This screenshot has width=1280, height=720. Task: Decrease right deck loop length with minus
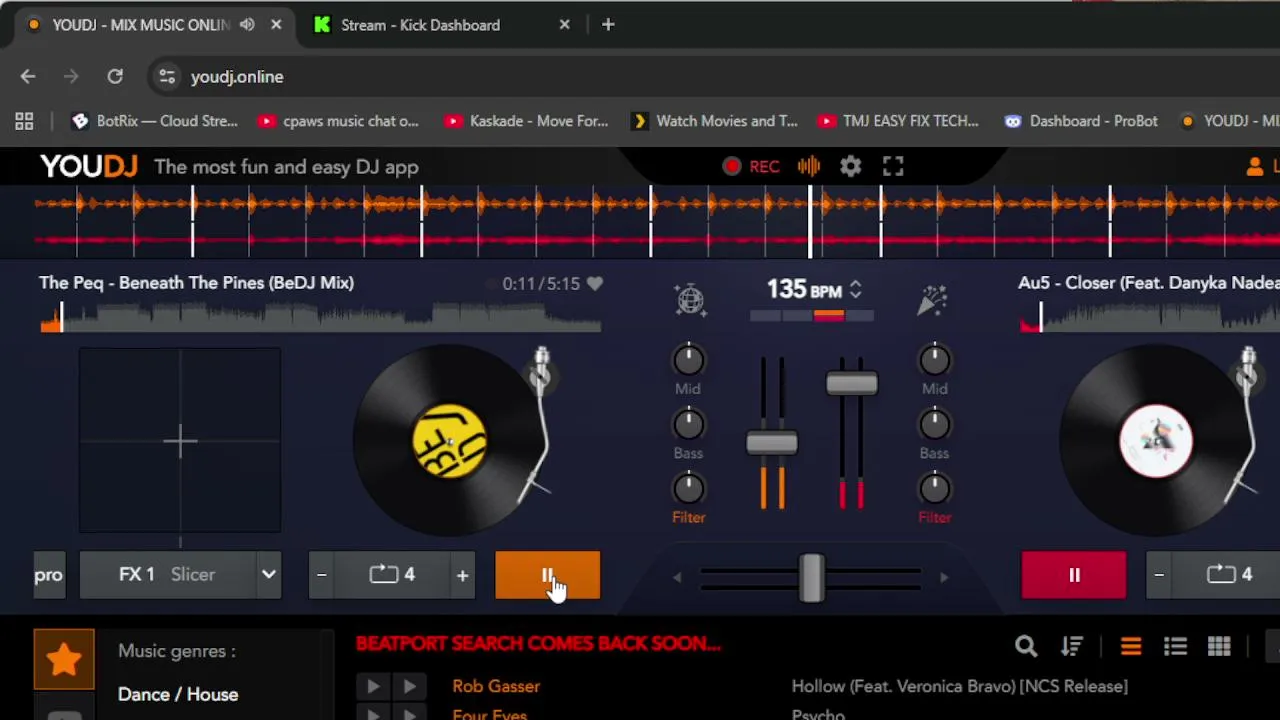tap(1159, 575)
